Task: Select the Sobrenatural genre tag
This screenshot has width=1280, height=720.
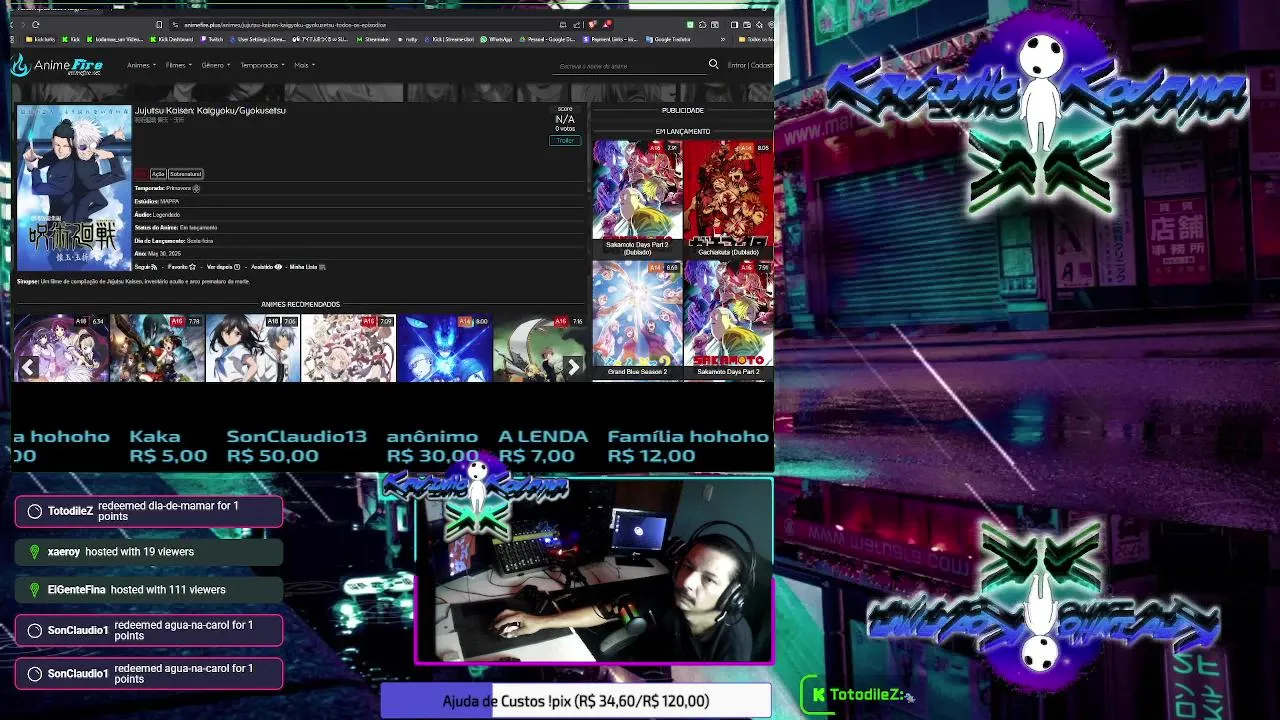Action: coord(186,174)
